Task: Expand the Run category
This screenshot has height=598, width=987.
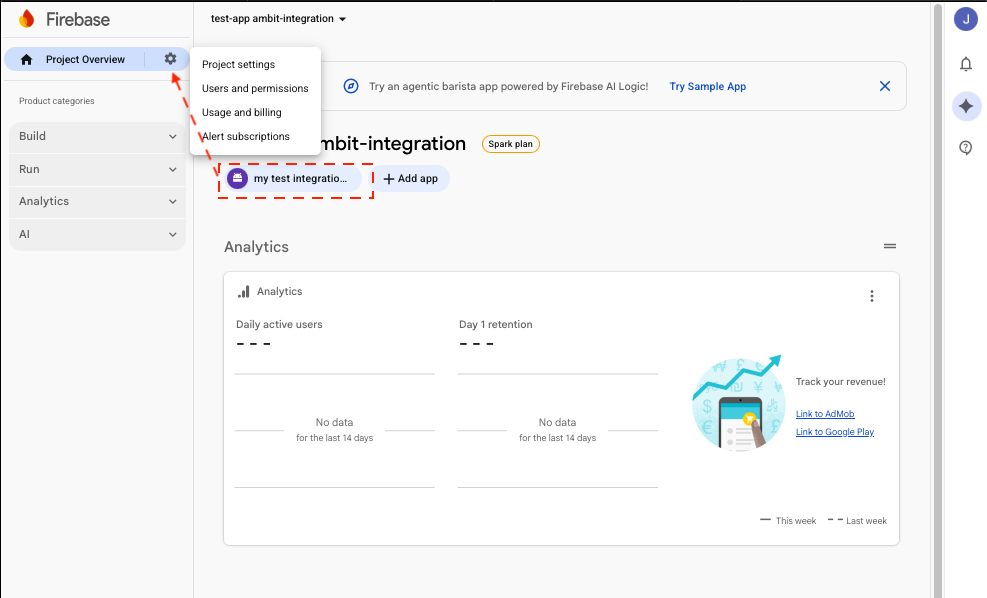Action: tap(96, 169)
